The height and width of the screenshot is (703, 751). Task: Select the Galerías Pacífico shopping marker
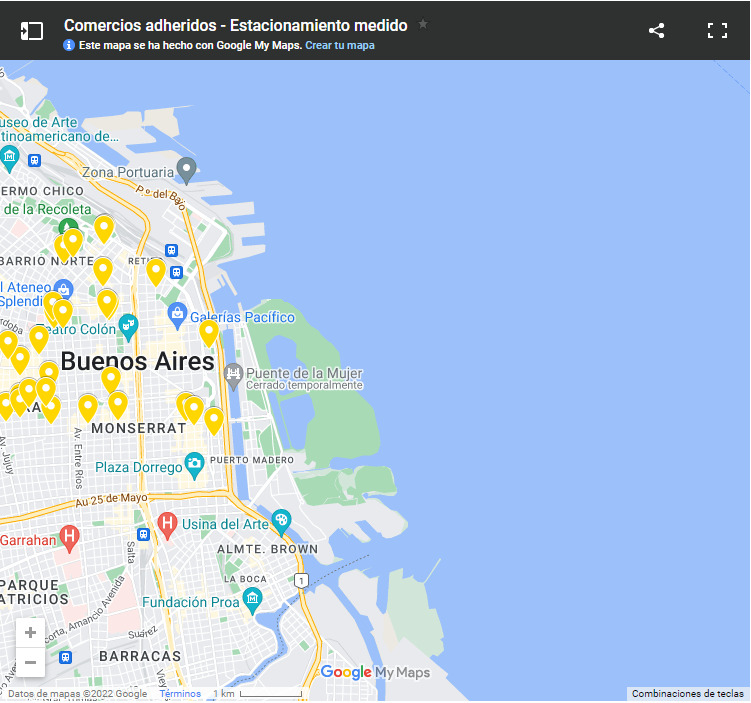coord(178,315)
